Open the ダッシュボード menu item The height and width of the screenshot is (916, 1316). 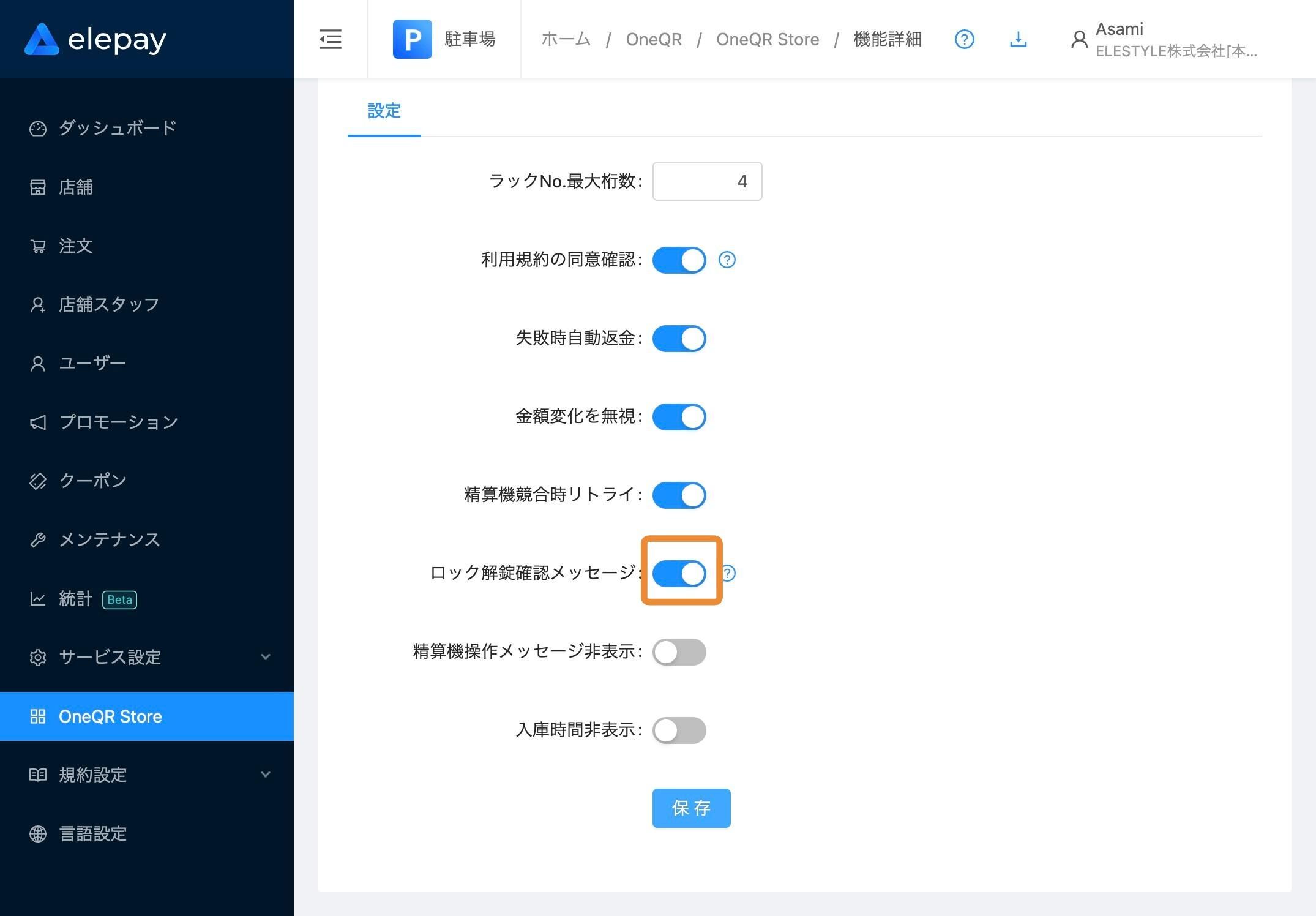point(117,128)
